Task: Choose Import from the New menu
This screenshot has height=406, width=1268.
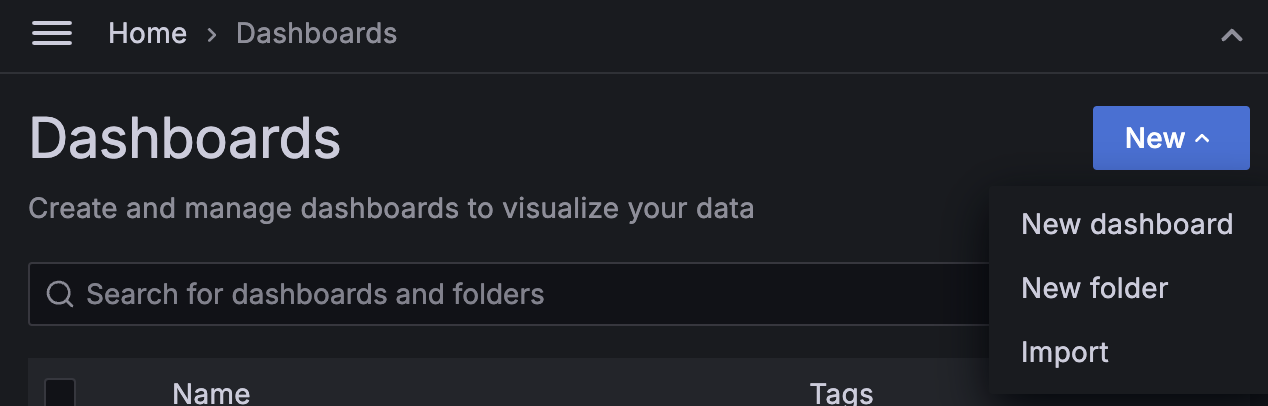Action: 1064,352
